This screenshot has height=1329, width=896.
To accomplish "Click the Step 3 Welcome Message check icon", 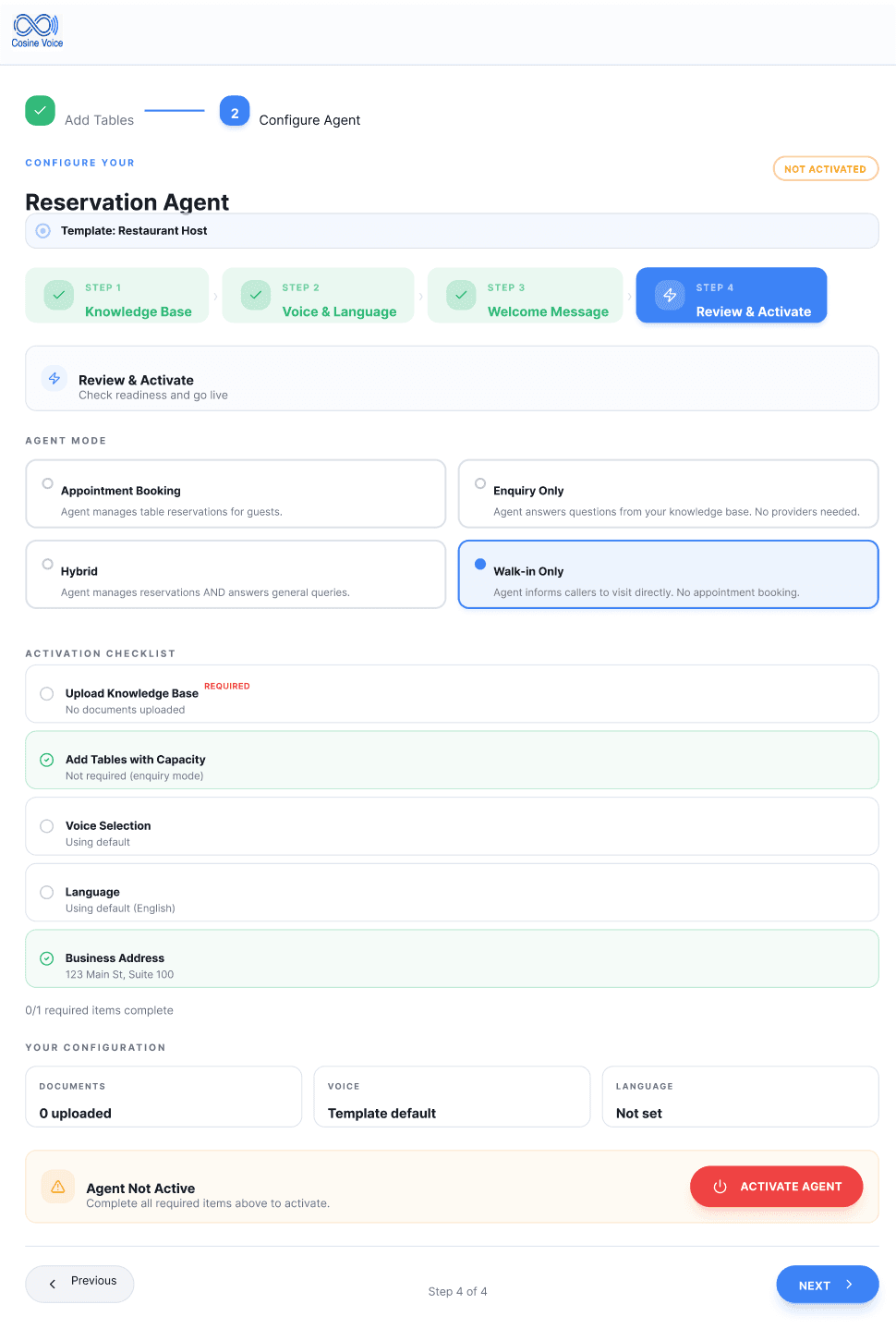I will tap(461, 296).
